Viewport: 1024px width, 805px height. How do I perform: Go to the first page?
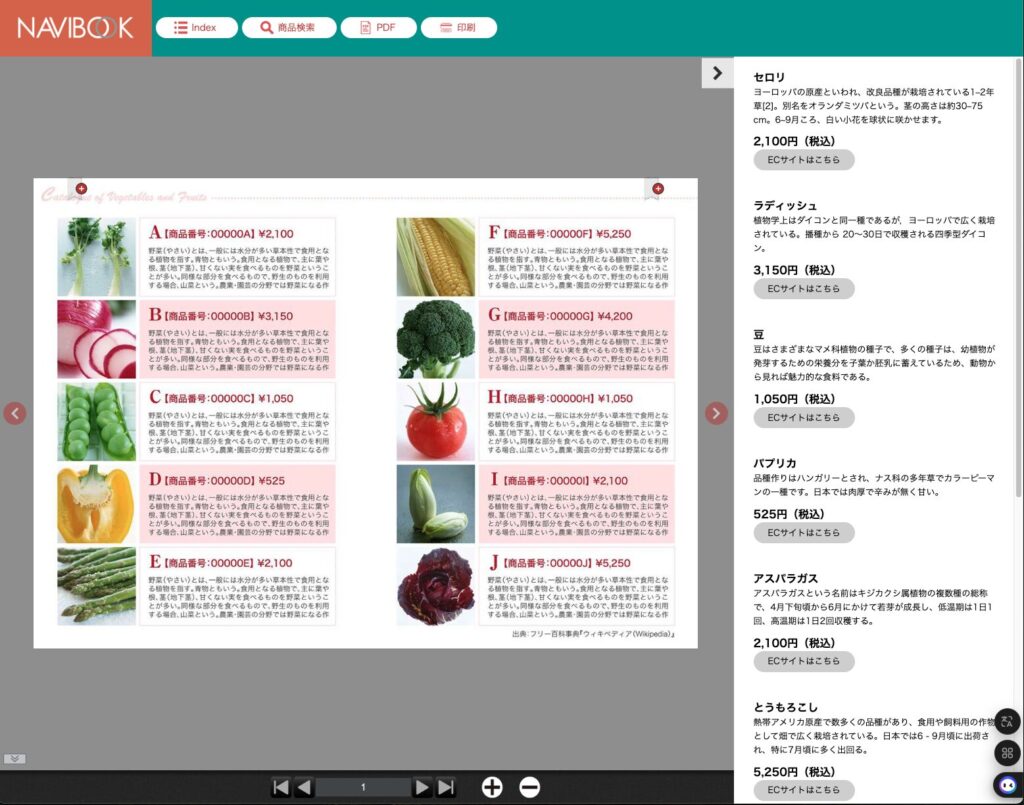281,788
